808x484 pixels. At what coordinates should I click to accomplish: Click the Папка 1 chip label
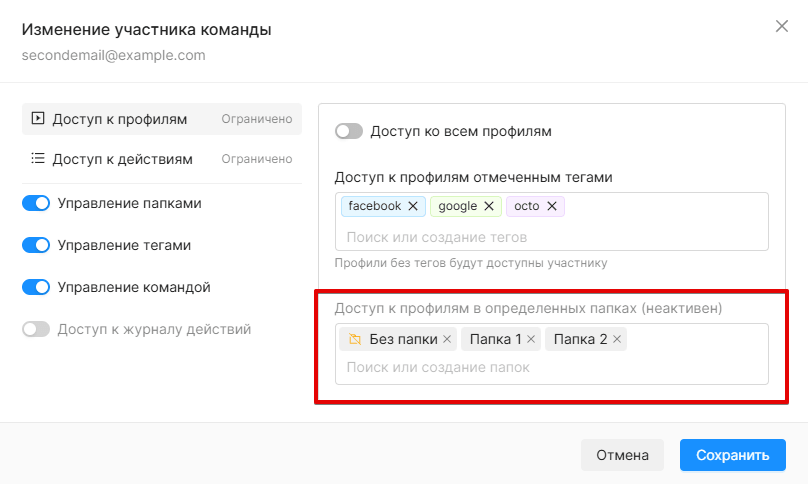495,339
